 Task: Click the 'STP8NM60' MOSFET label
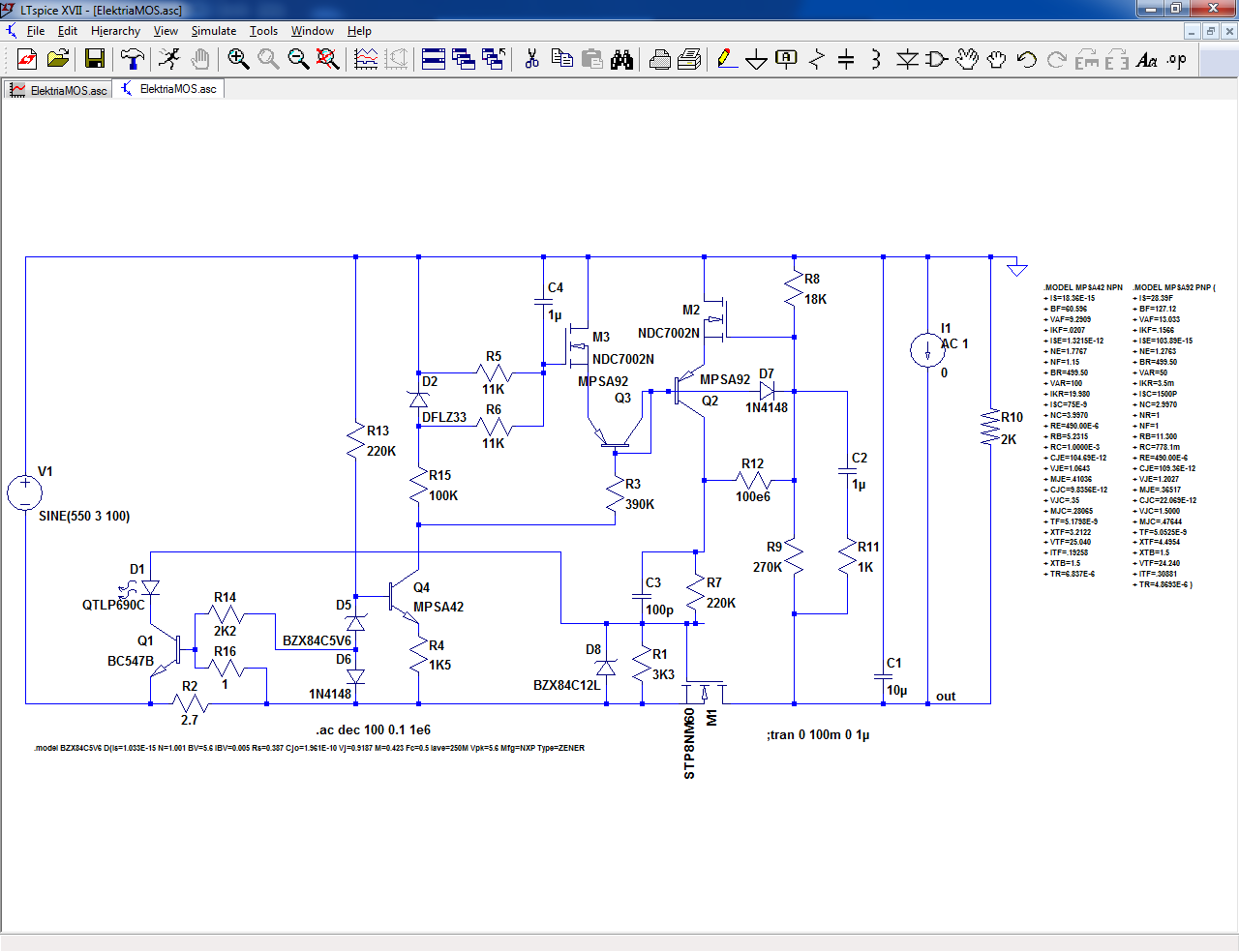(689, 743)
